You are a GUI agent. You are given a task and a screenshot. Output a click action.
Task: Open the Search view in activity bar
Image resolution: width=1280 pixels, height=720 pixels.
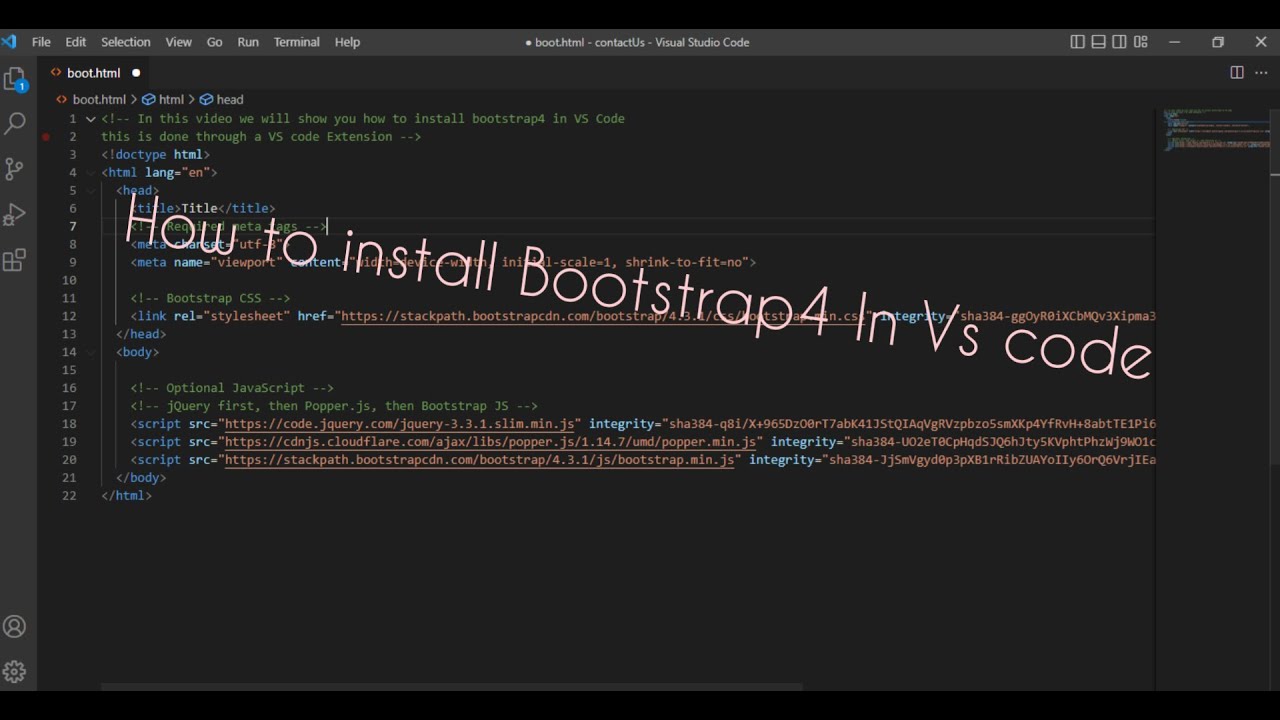pyautogui.click(x=15, y=124)
